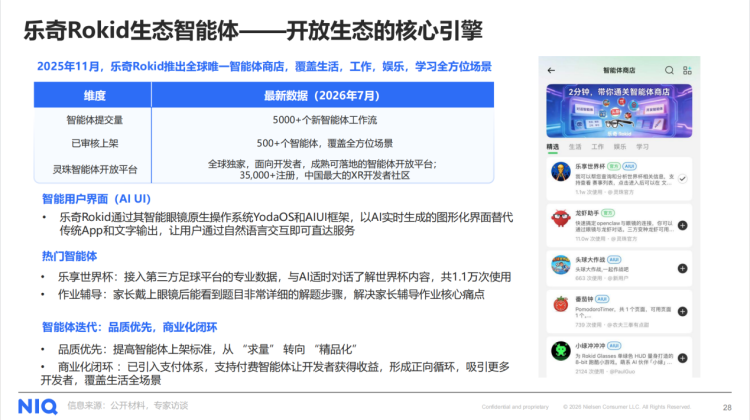The image size is (750, 420).
Task: Click the page number 28
Action: 727,408
